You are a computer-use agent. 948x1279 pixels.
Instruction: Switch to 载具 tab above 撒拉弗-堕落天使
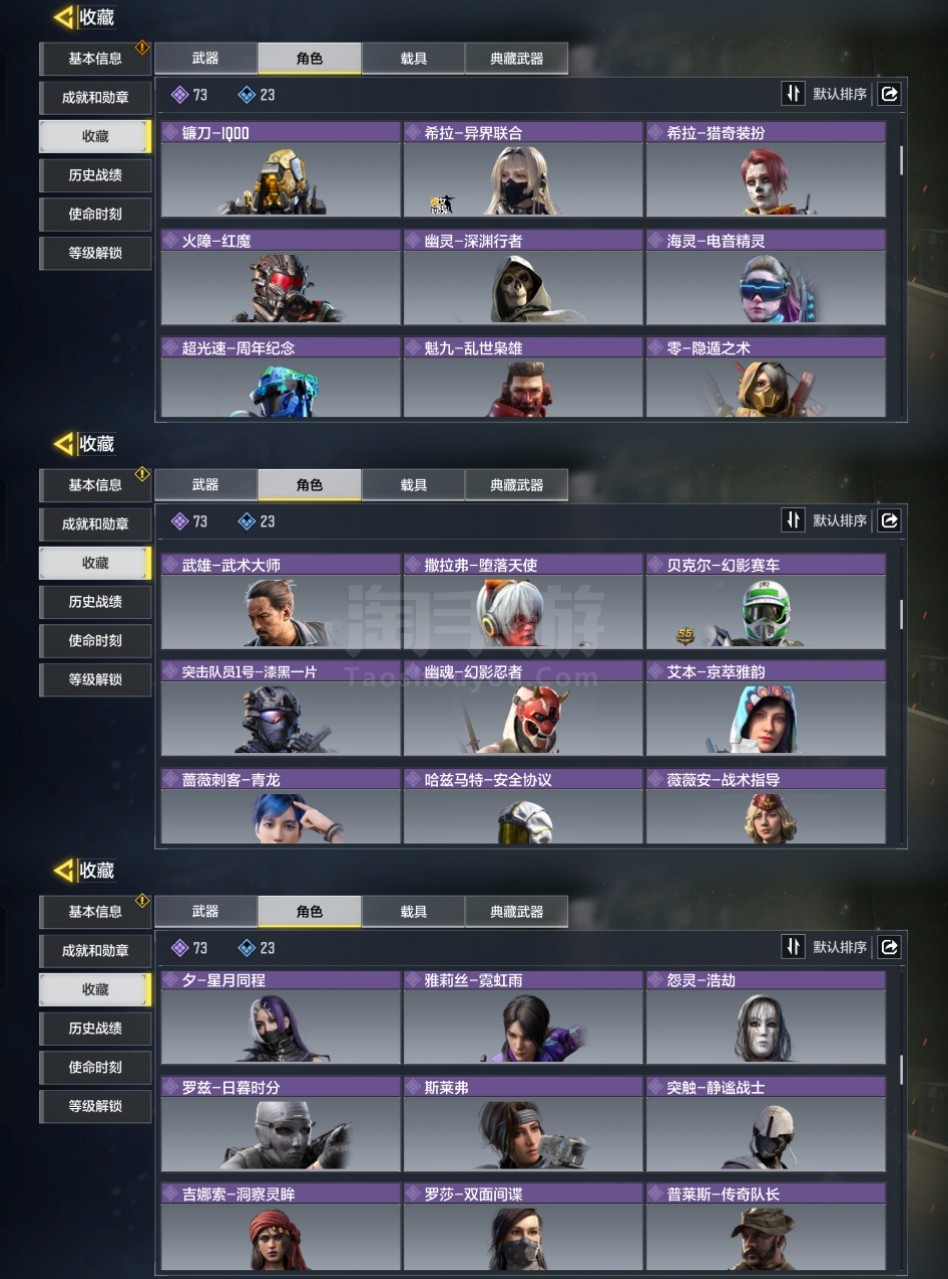pyautogui.click(x=413, y=485)
